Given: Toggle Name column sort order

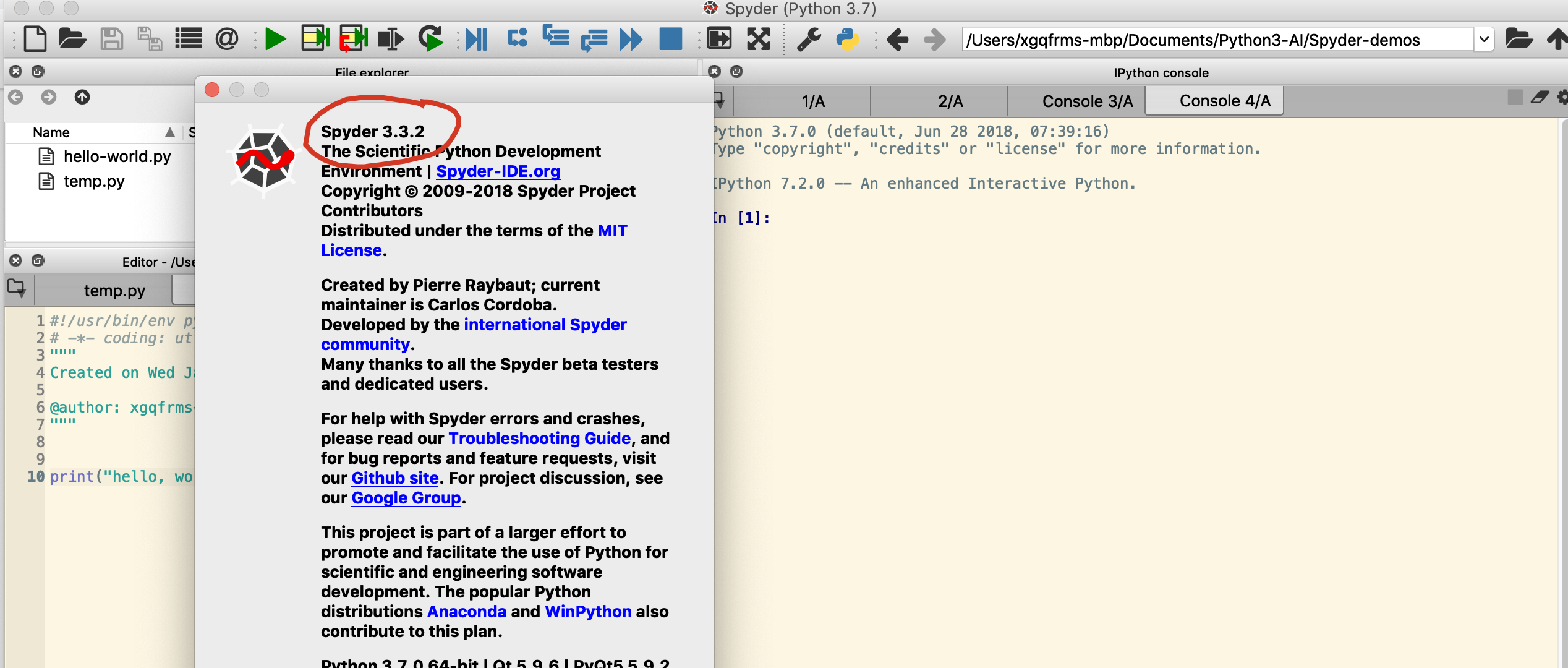Looking at the screenshot, I should tap(51, 132).
